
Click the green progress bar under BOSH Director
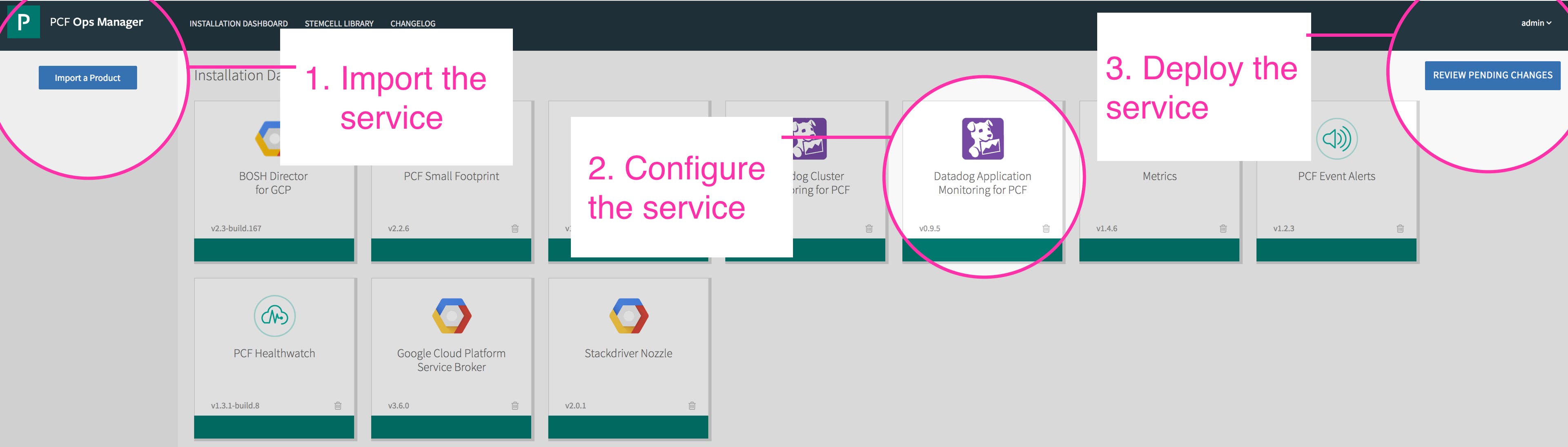pos(274,249)
